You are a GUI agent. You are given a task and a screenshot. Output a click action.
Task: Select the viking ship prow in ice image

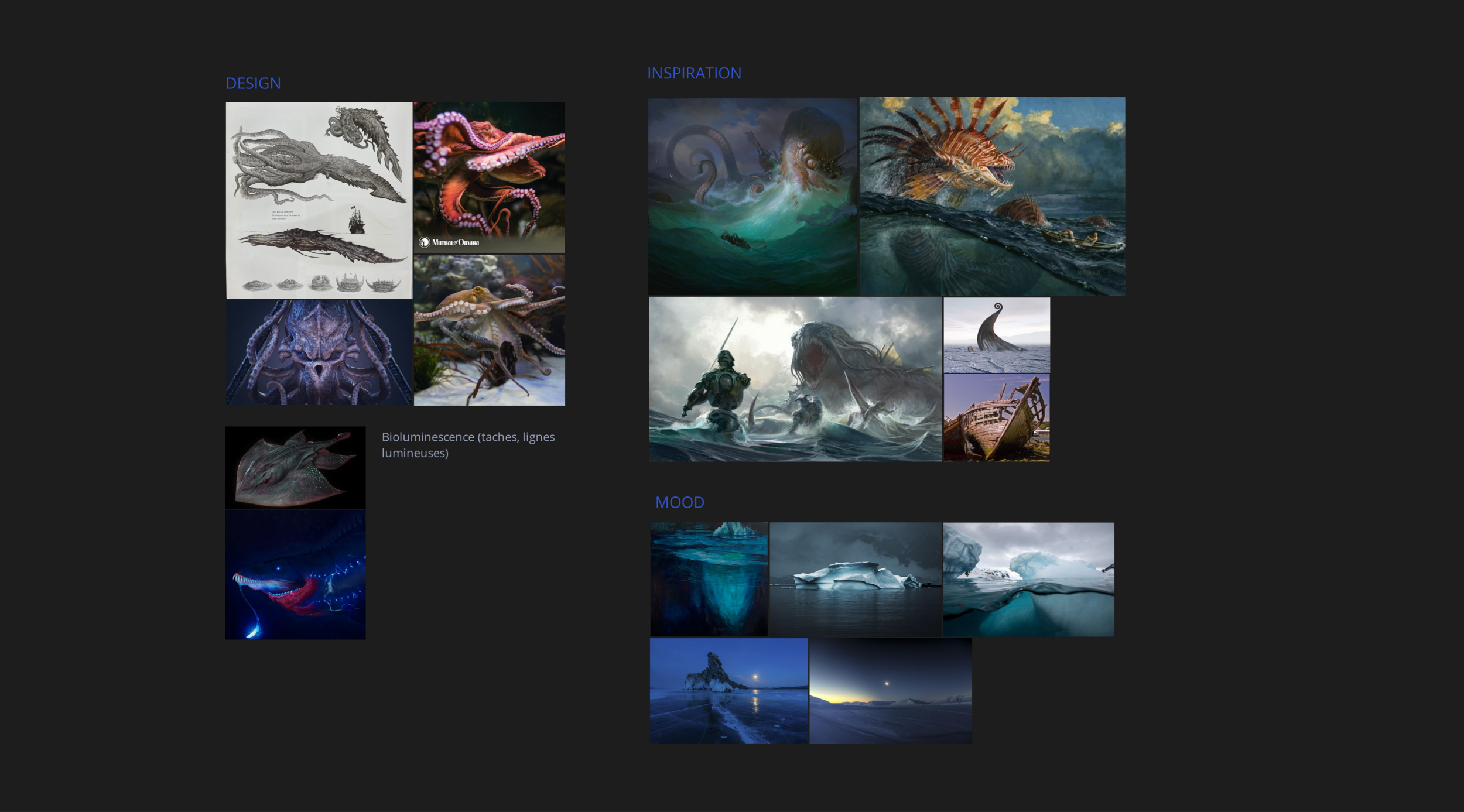[996, 335]
